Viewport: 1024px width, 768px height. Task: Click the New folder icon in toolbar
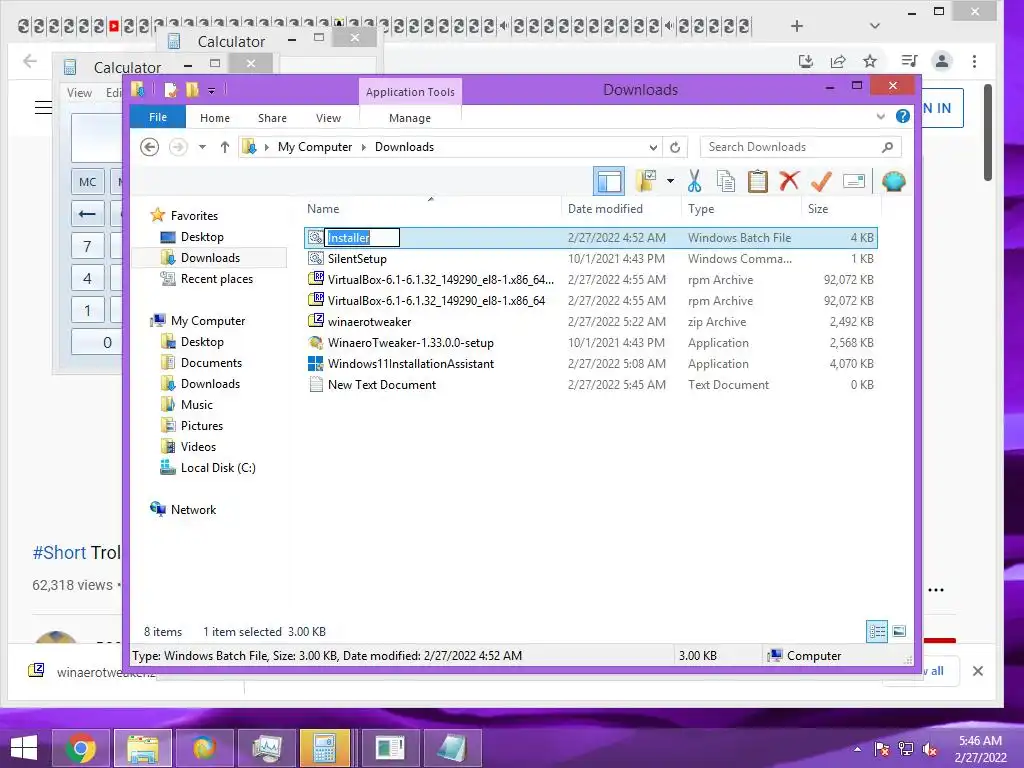point(646,181)
